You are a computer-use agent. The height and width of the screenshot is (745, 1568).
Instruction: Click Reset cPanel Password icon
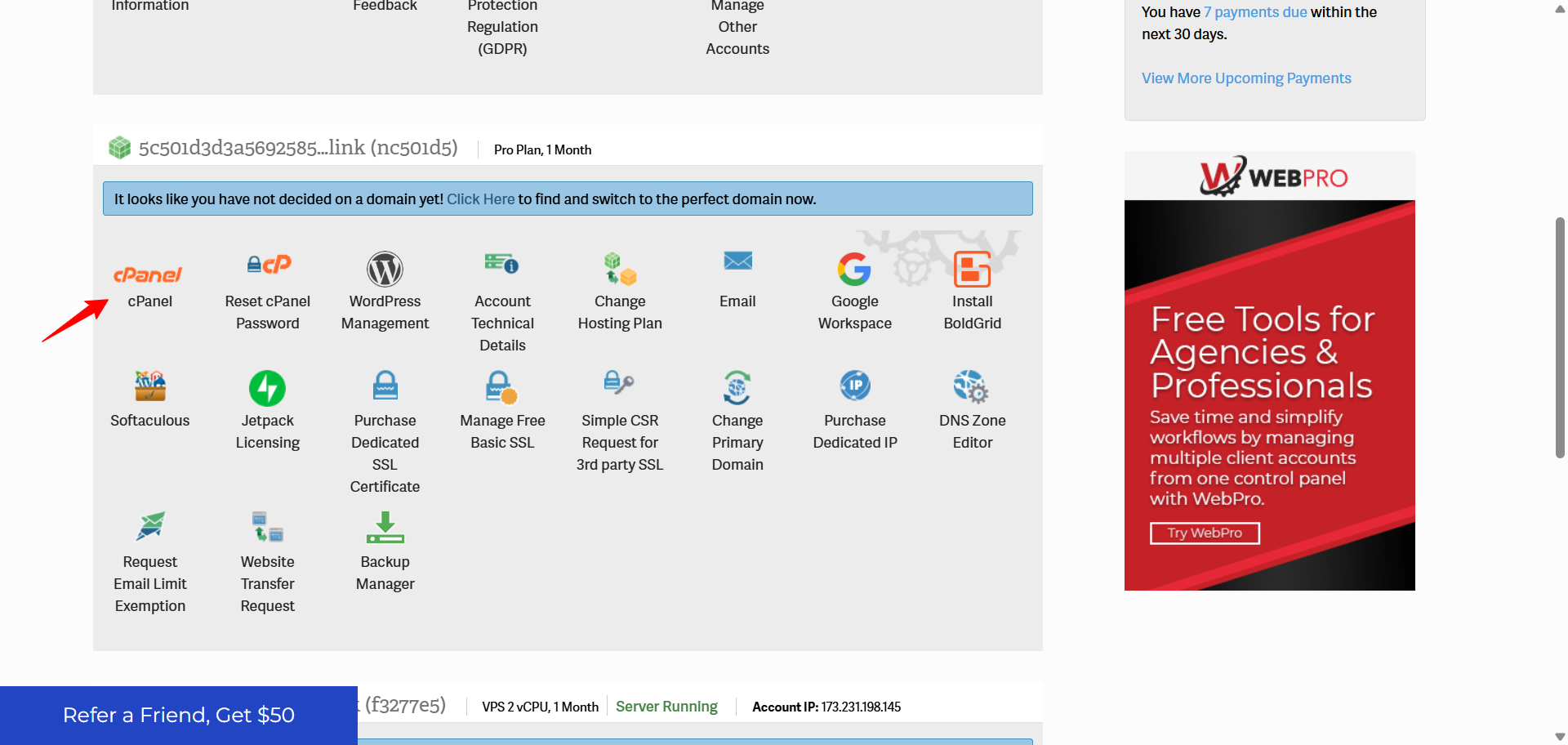coord(268,264)
